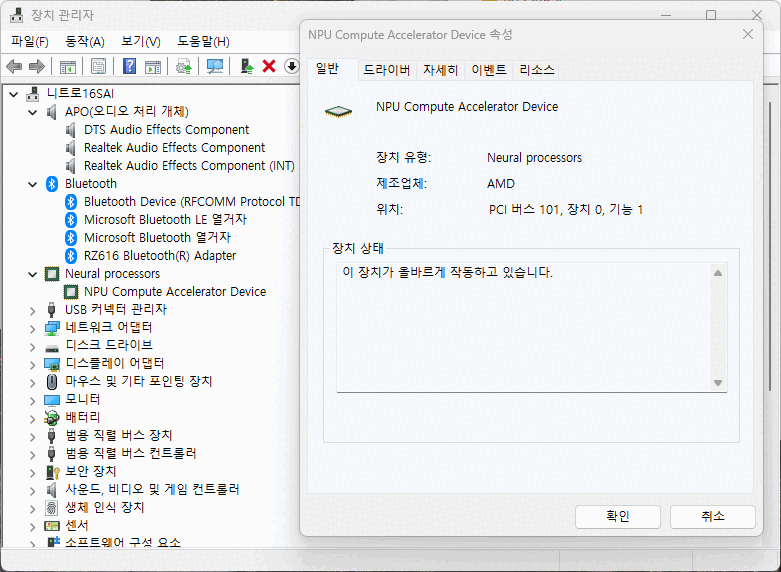Open the 파일(F) menu
Viewport: 781px width, 572px height.
[x=30, y=41]
